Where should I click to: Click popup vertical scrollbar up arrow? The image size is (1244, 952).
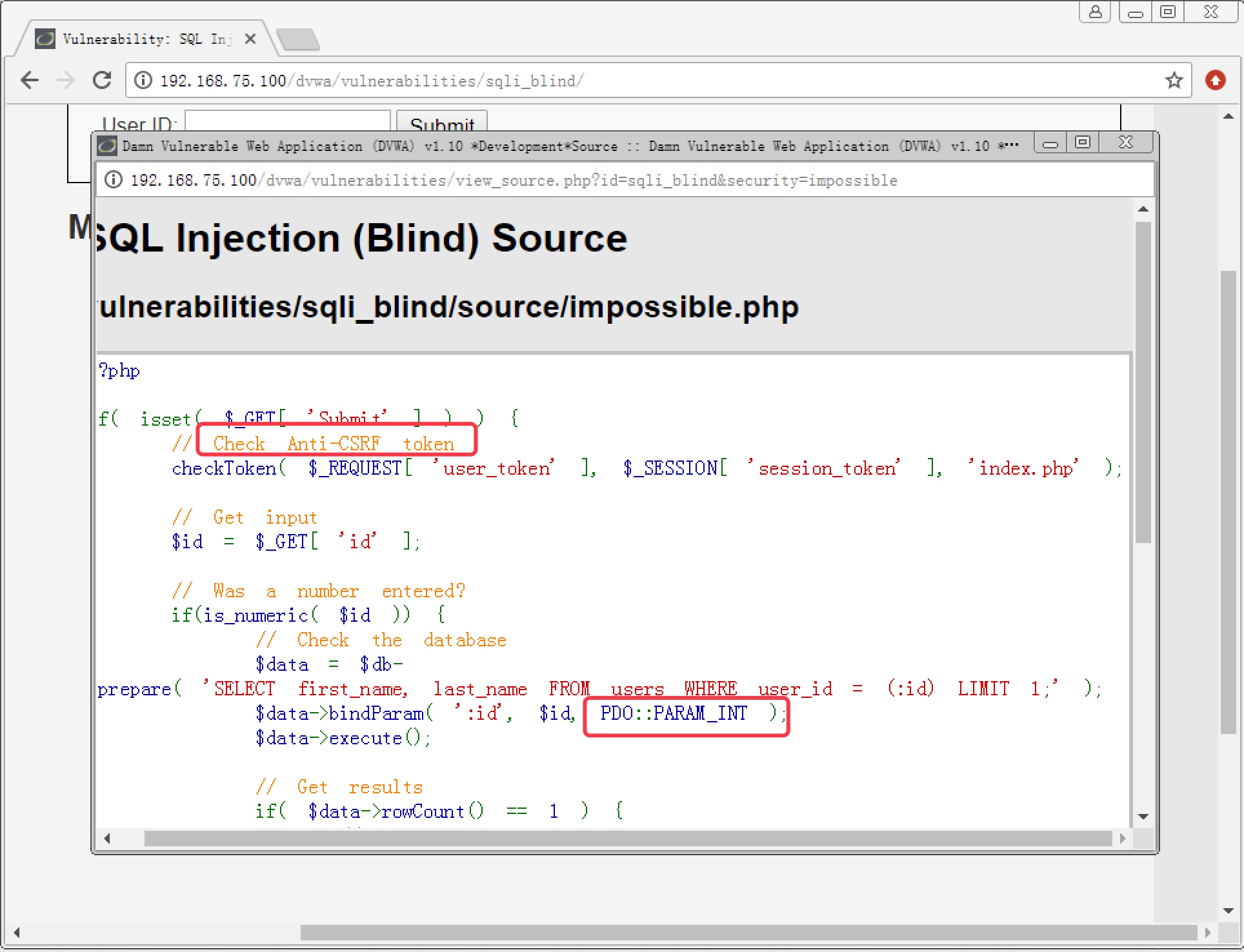pos(1143,209)
